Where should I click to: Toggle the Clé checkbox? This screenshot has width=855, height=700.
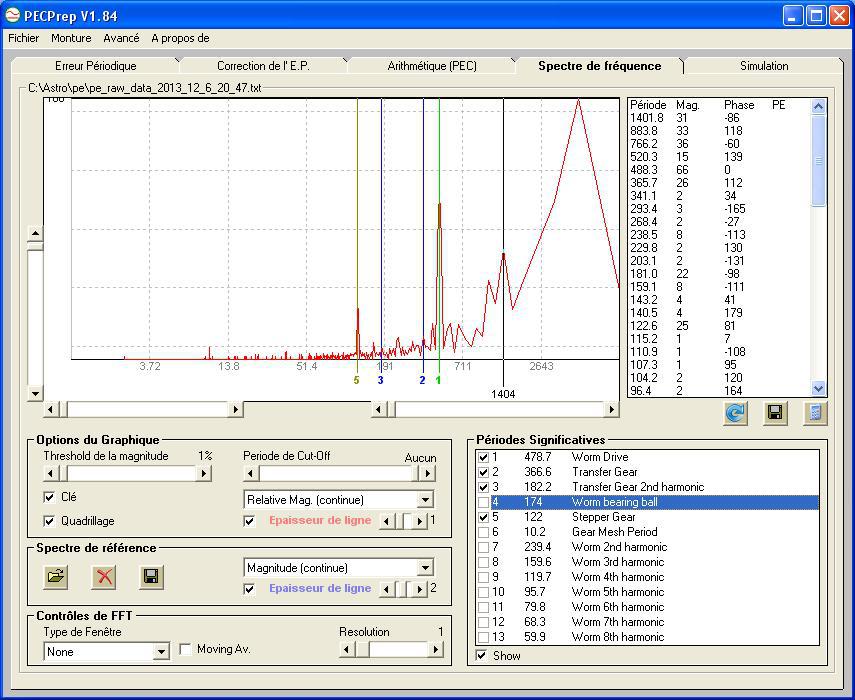pyautogui.click(x=49, y=497)
